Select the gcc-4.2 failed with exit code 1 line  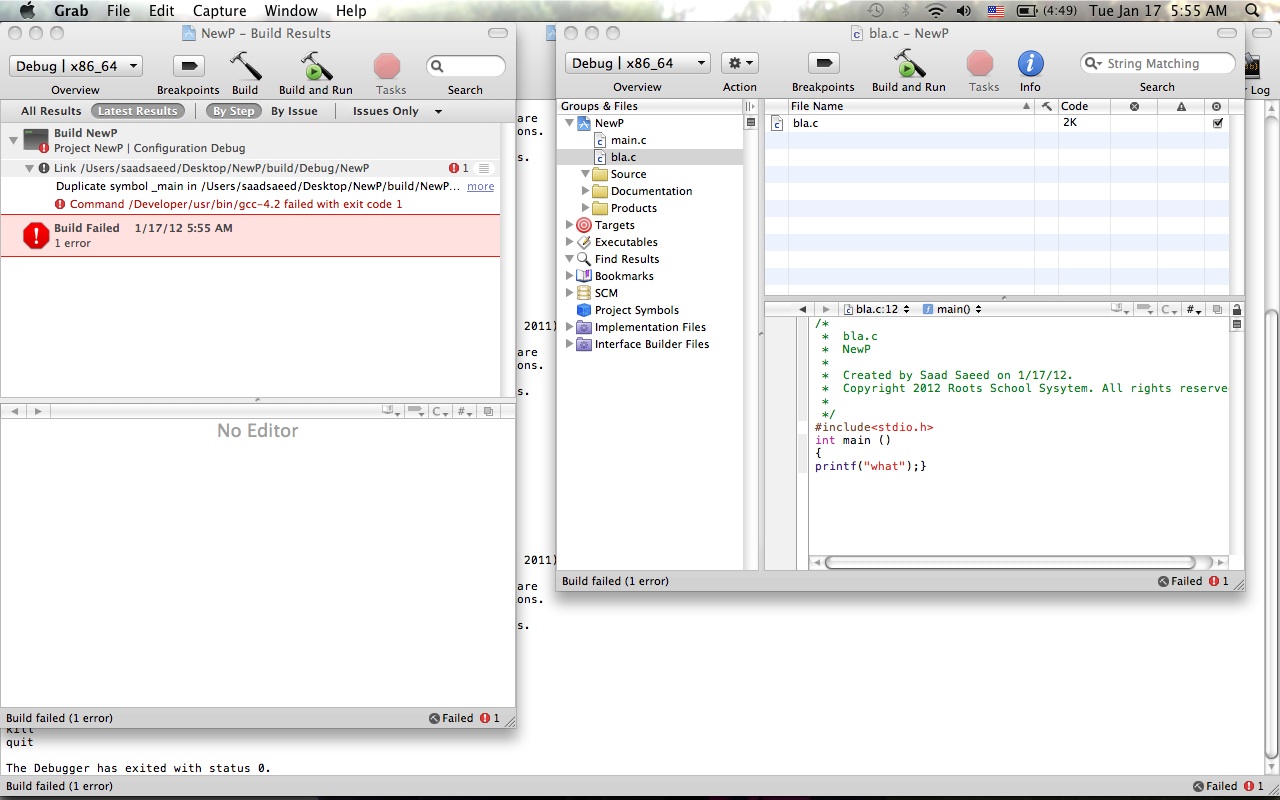point(236,204)
